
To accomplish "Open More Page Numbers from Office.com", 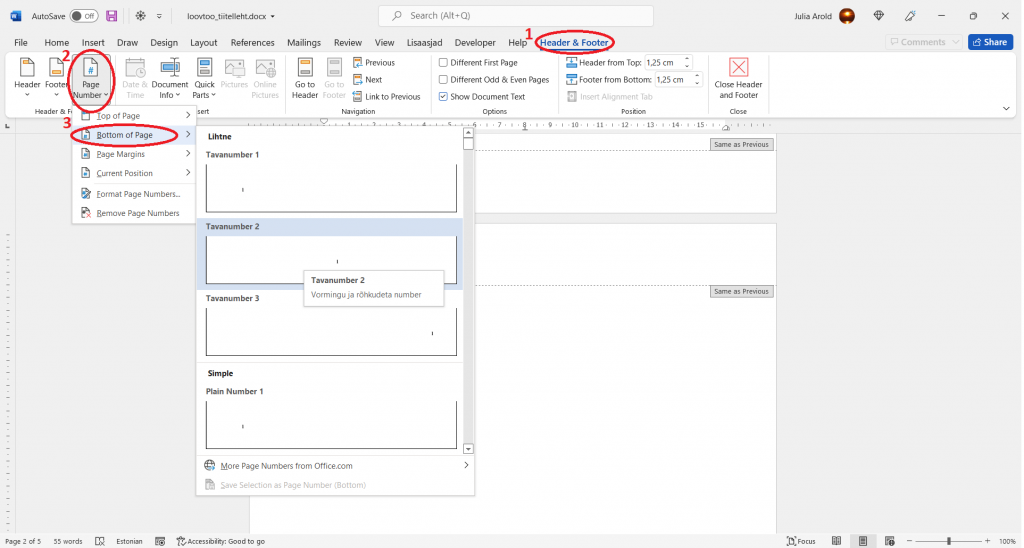I will click(x=336, y=466).
